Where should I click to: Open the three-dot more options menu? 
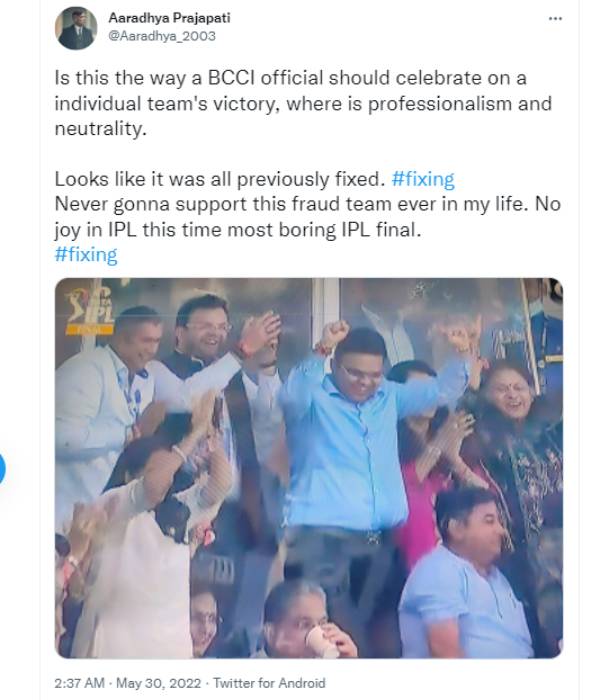555,19
